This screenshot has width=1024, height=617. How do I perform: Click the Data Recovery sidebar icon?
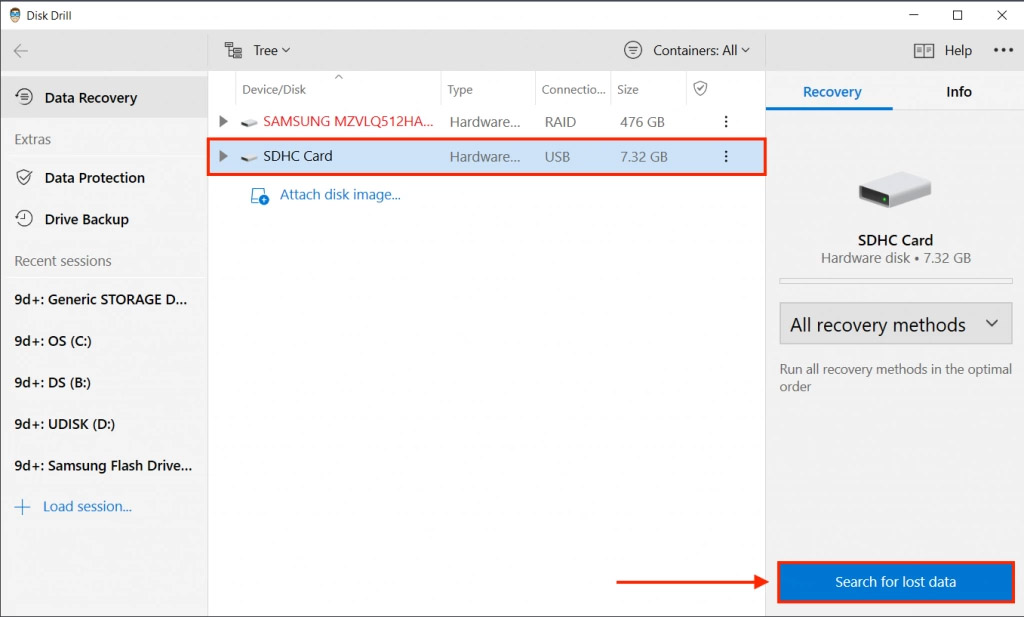click(24, 97)
